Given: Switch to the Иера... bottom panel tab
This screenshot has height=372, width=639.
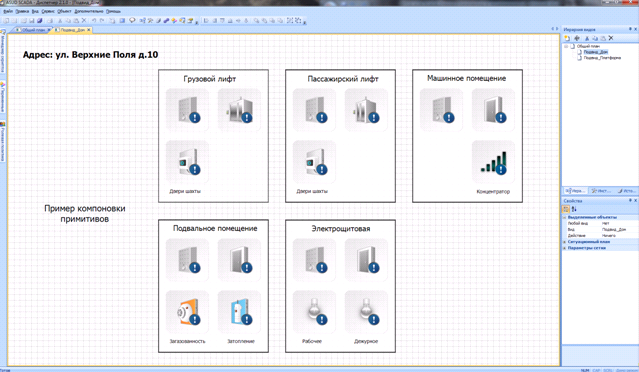Looking at the screenshot, I should pyautogui.click(x=575, y=191).
